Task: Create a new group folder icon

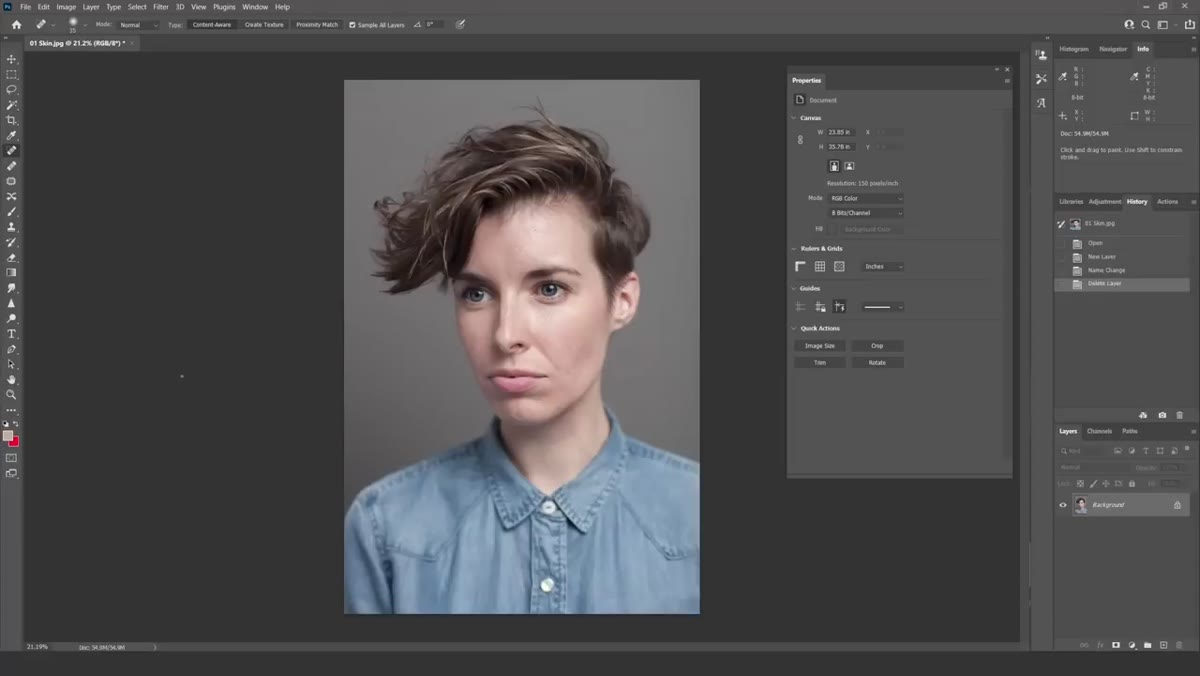Action: pos(1148,645)
